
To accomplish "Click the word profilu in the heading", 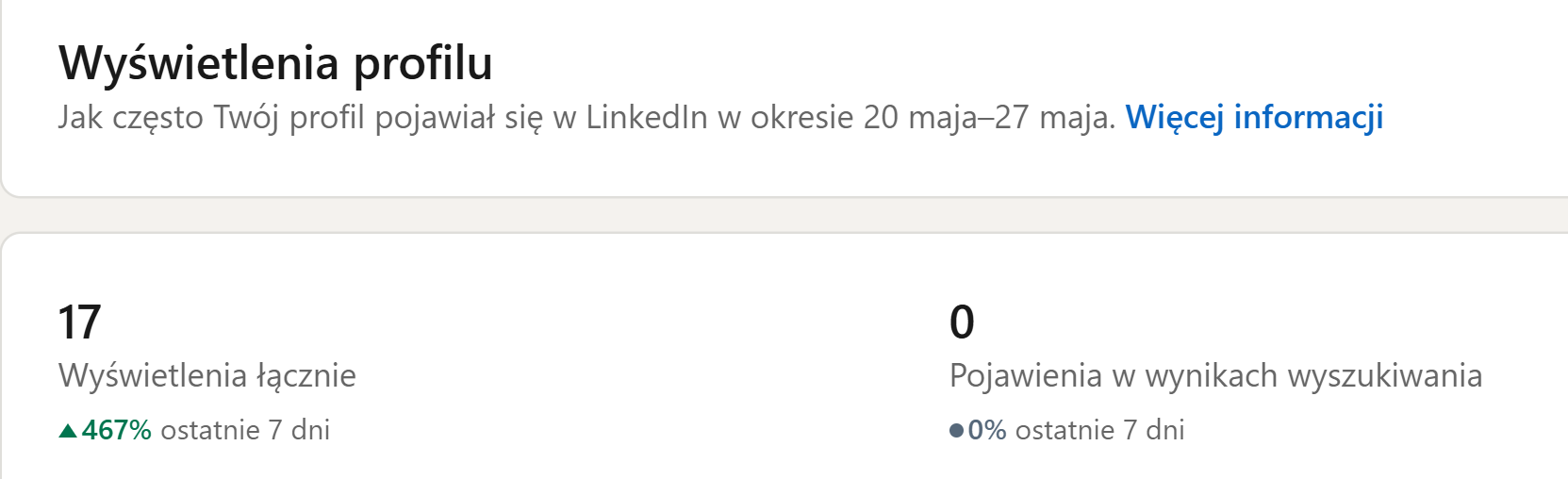I will [423, 63].
